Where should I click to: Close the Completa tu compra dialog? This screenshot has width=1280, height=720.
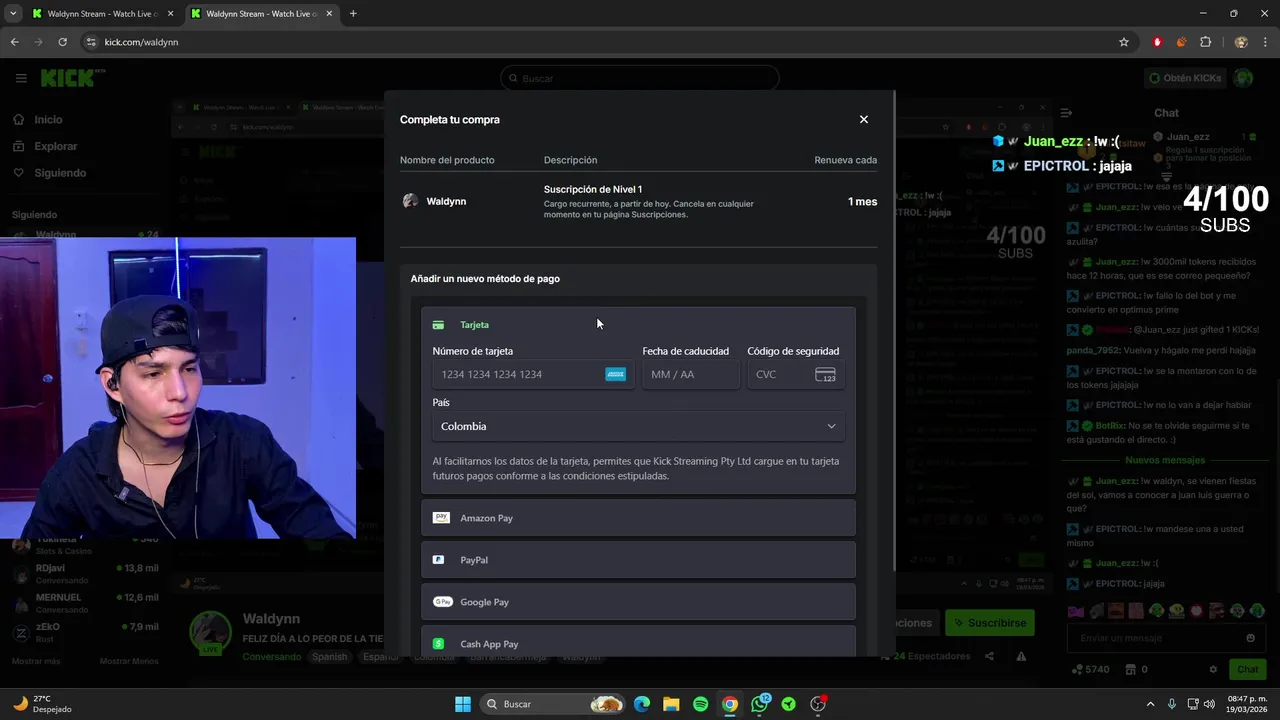point(864,119)
